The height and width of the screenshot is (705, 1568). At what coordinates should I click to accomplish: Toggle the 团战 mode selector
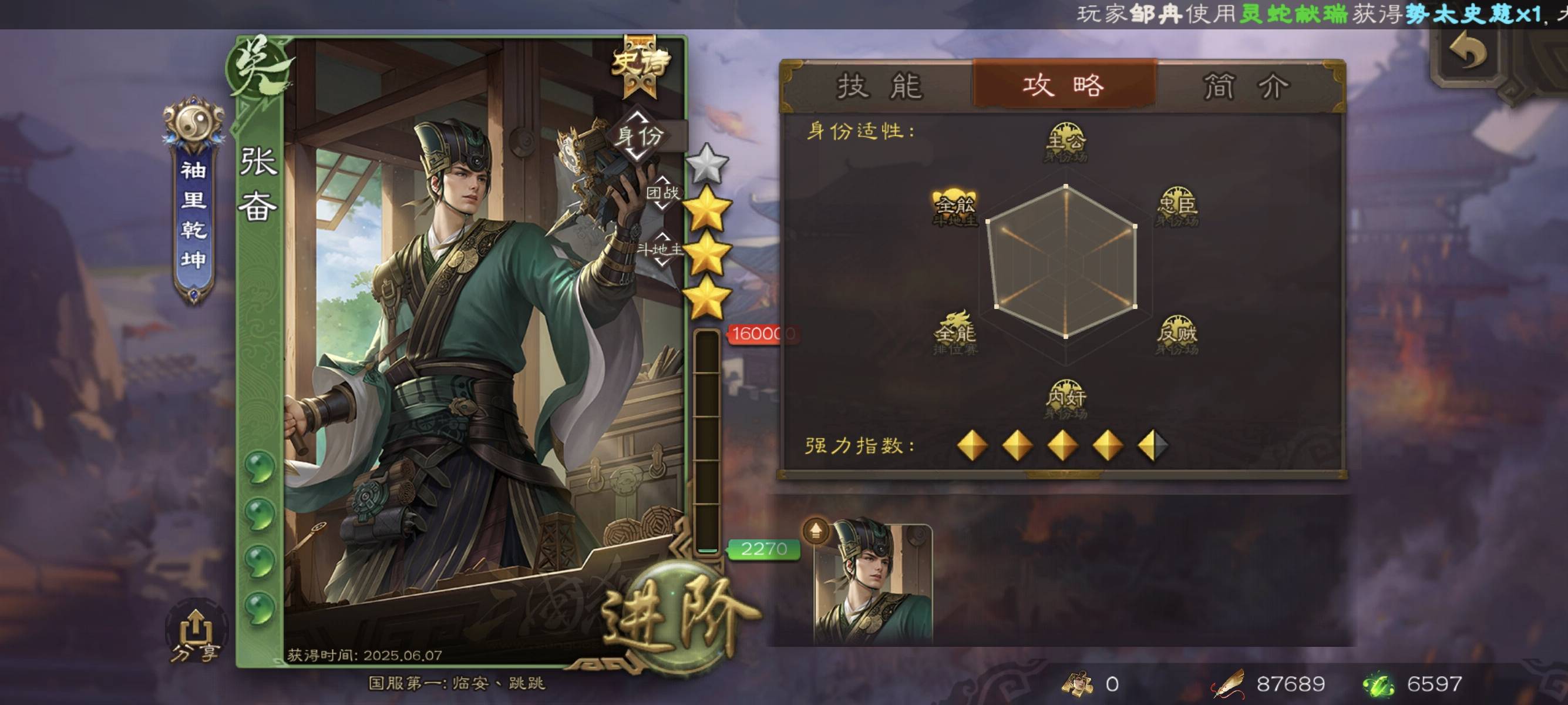click(662, 193)
